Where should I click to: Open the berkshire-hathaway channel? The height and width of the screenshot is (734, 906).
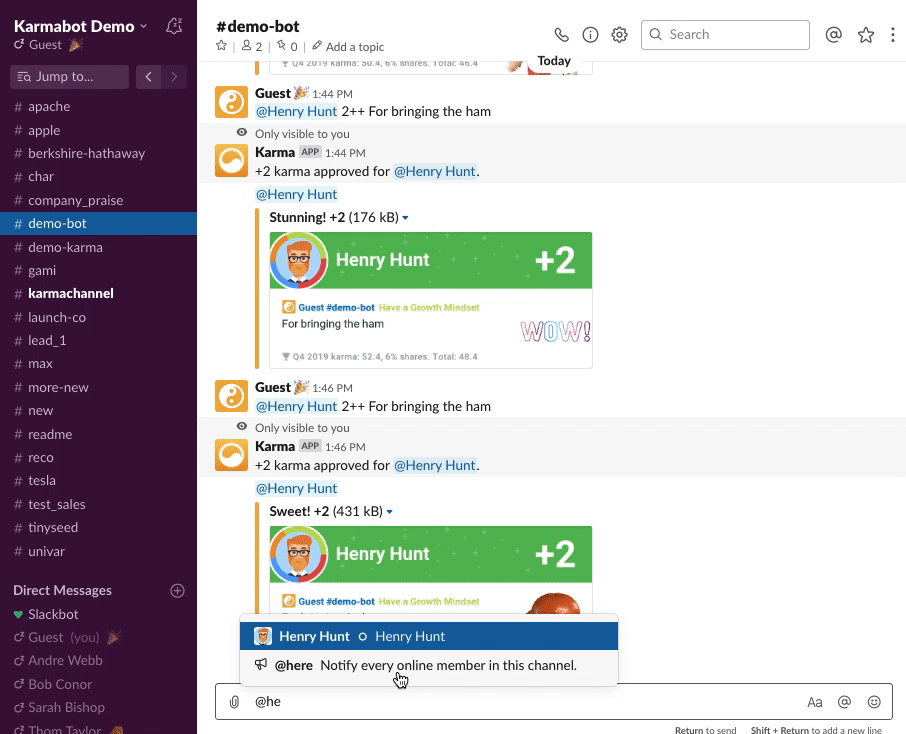pos(98,154)
